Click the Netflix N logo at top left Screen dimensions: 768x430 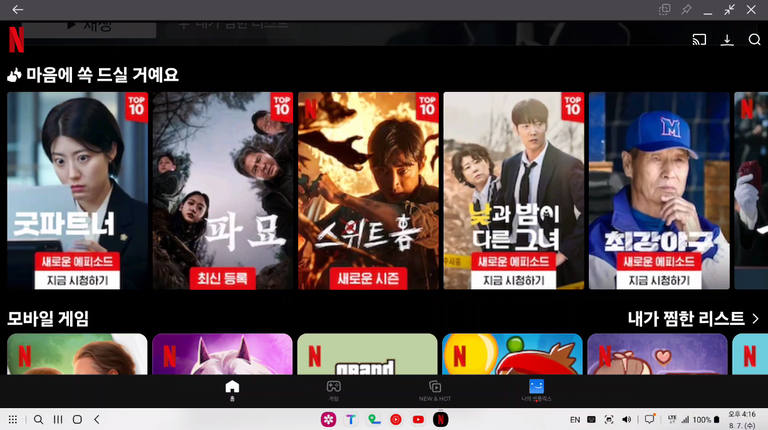(16, 39)
